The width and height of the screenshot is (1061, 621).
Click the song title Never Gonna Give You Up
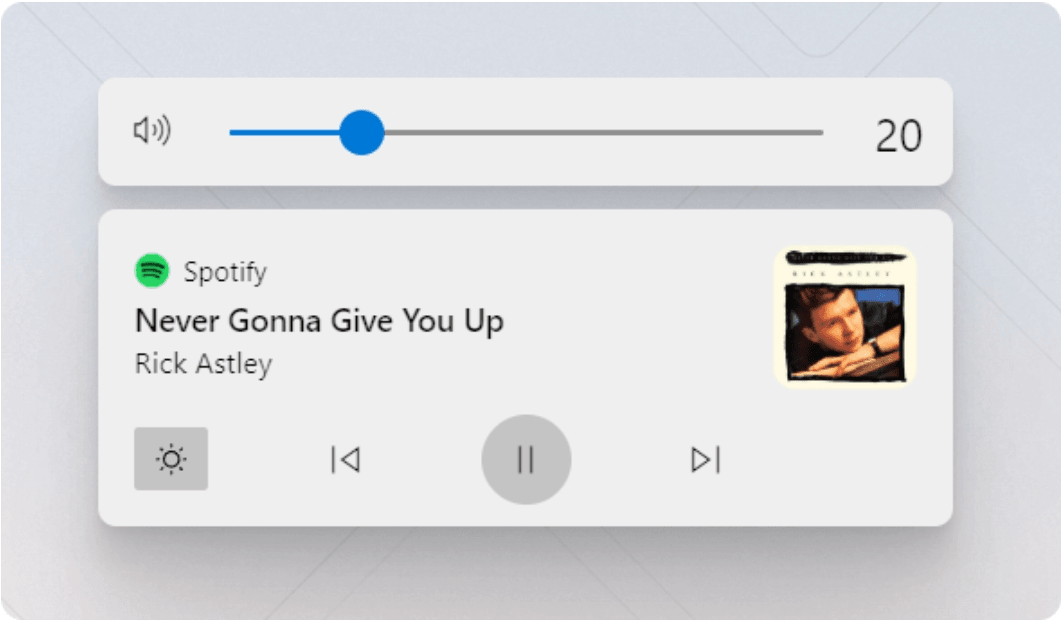[319, 321]
